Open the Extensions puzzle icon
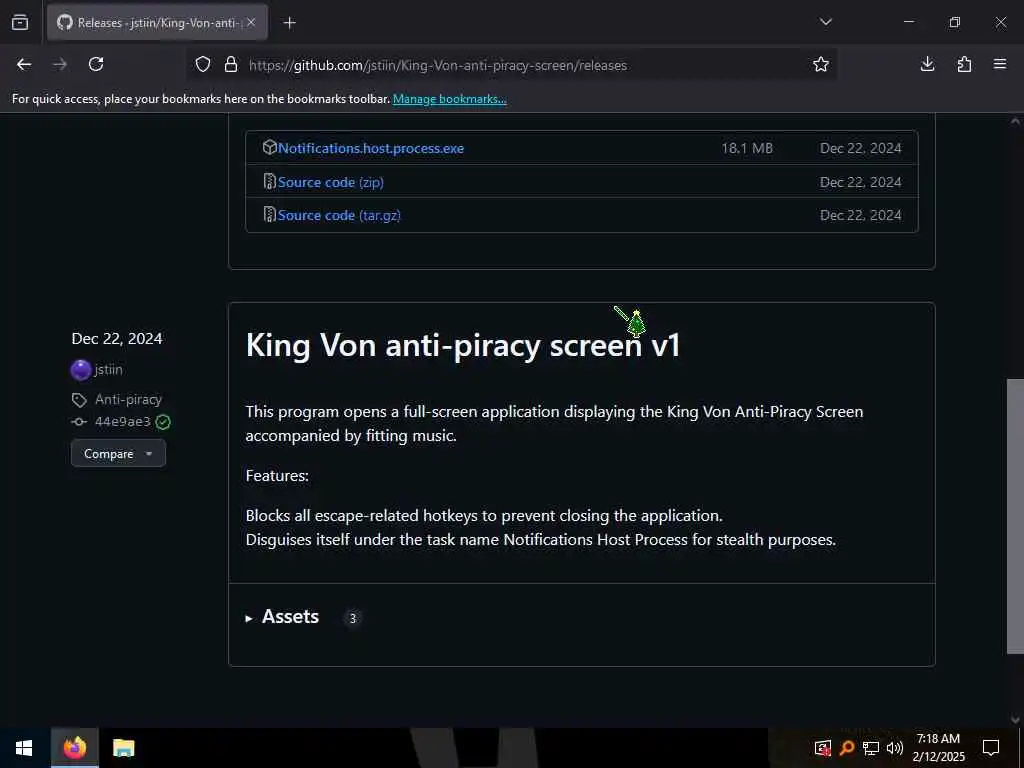The width and height of the screenshot is (1024, 768). click(x=964, y=65)
